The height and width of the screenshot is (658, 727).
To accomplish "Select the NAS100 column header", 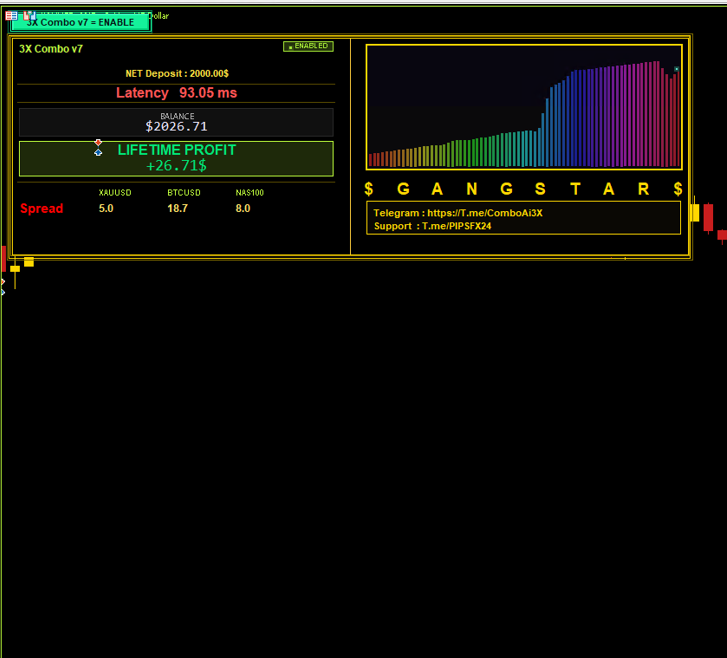I will (x=249, y=192).
